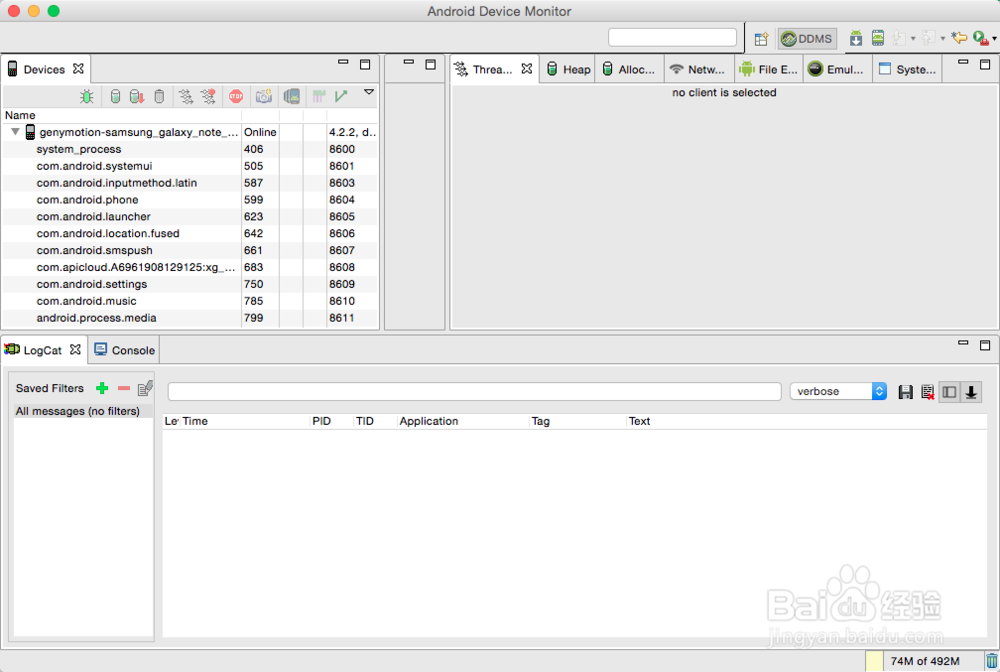This screenshot has height=672, width=1000.
Task: Dump view hierarchy for UI Automator icon
Action: click(x=291, y=96)
